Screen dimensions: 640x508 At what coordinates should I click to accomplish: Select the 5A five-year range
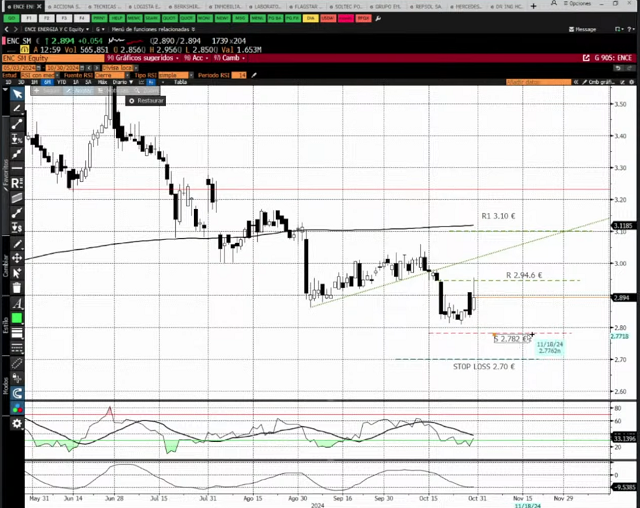88,82
